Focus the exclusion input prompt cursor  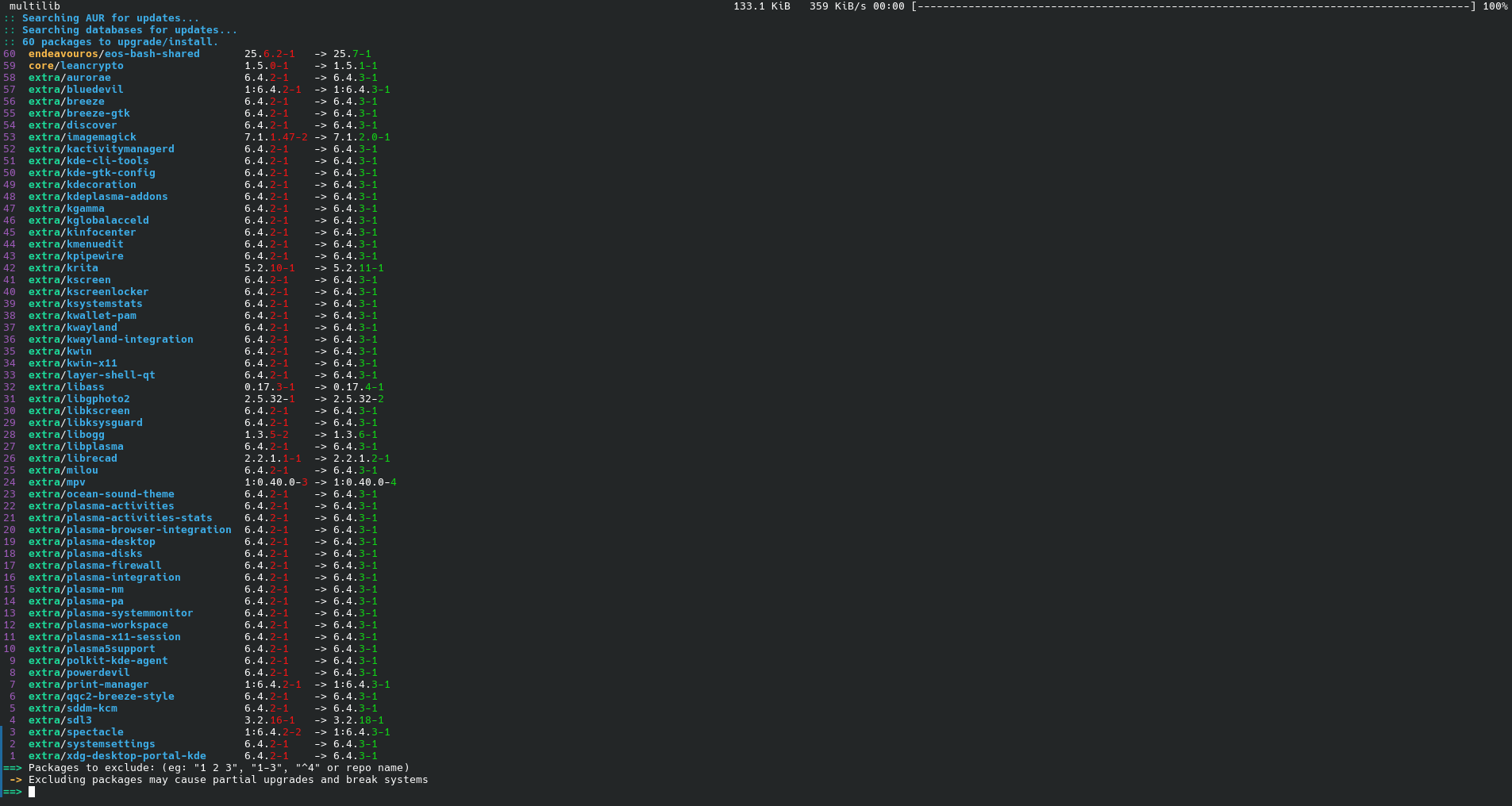[32, 792]
